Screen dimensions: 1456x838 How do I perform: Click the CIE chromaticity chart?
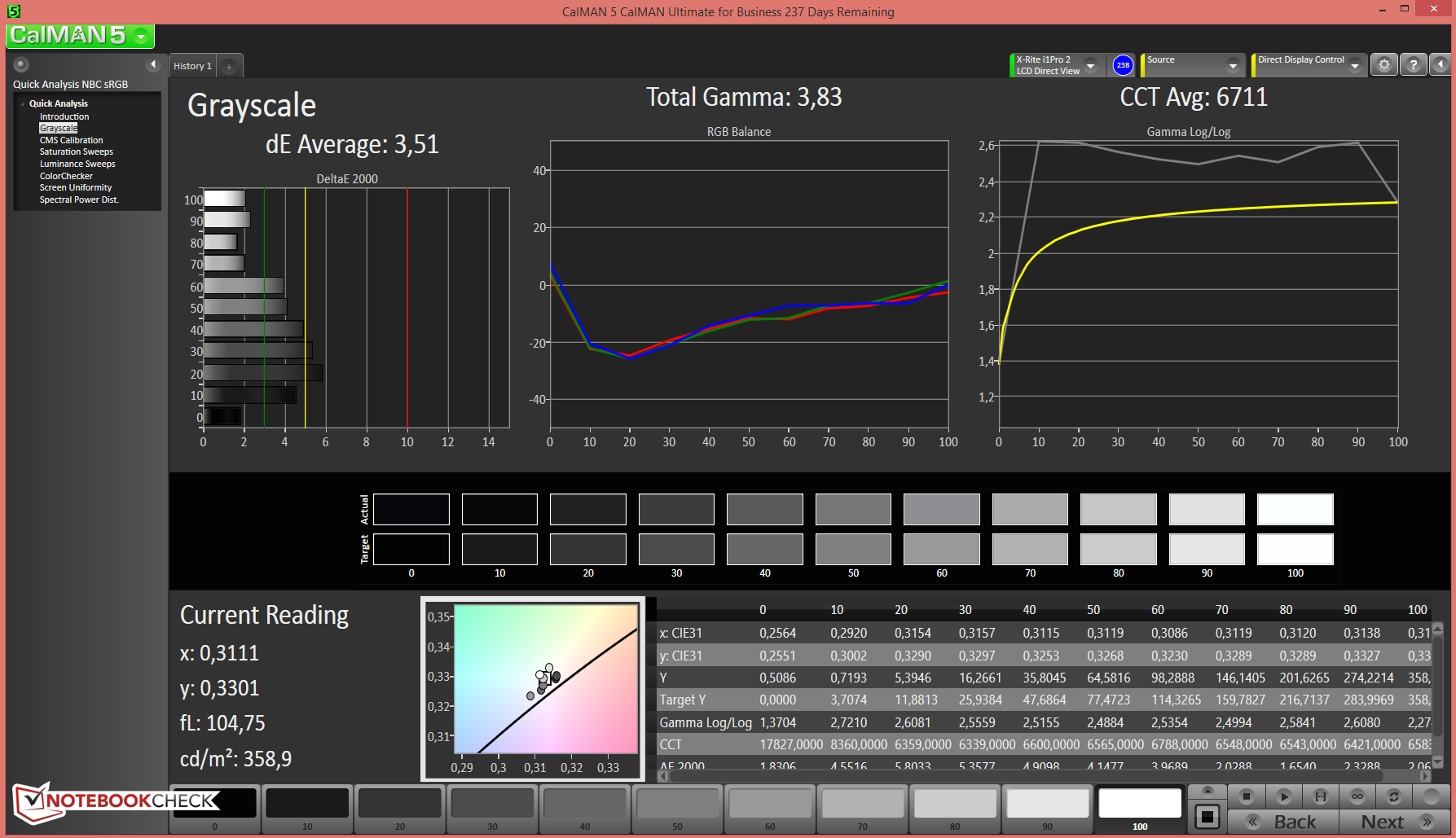point(533,689)
